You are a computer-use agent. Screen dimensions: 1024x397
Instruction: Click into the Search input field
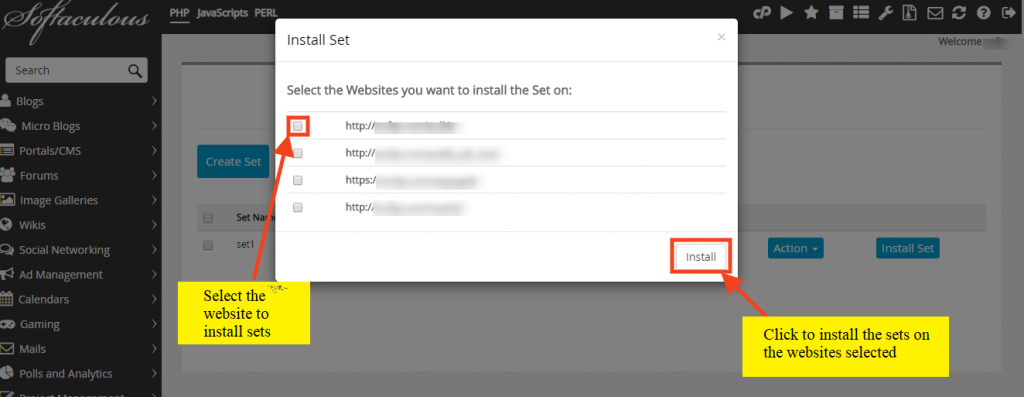coord(65,71)
